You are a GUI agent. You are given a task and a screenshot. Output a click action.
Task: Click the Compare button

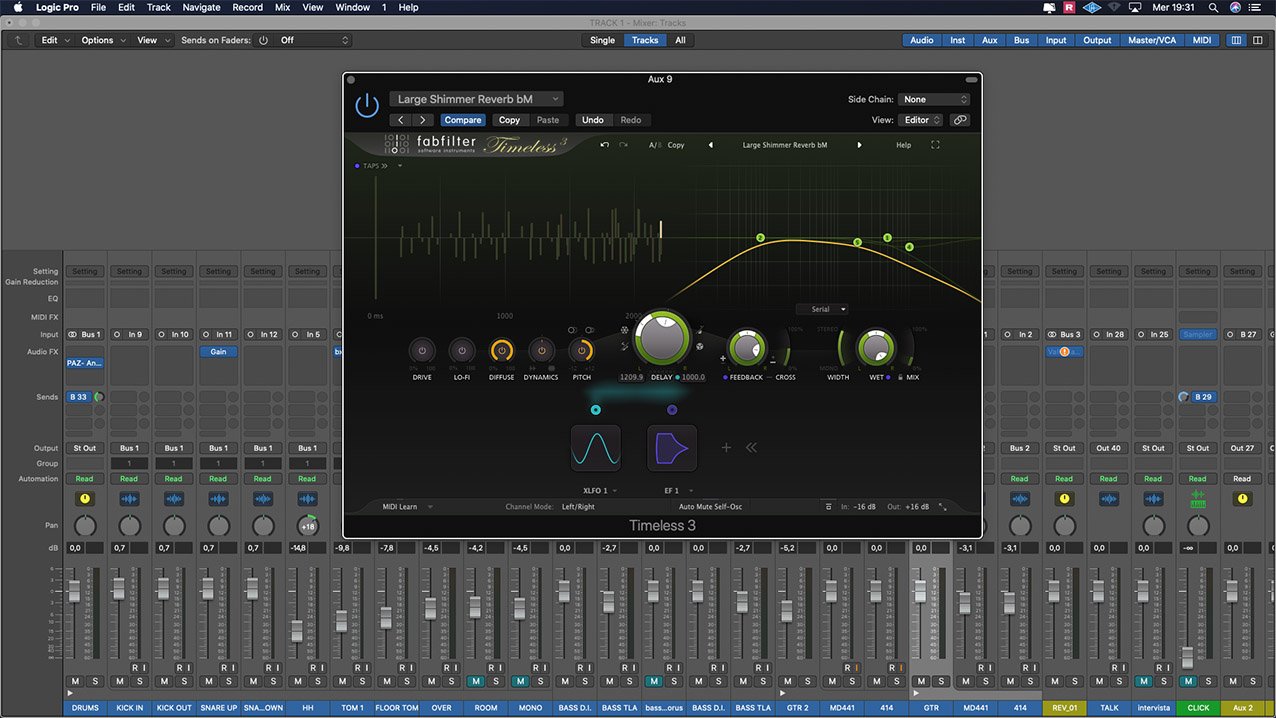pos(463,120)
